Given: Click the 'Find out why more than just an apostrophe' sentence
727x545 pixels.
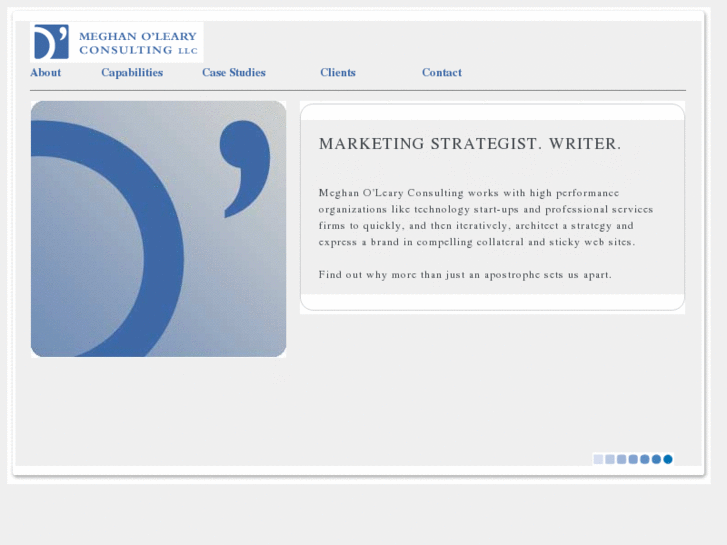Looking at the screenshot, I should click(x=465, y=275).
